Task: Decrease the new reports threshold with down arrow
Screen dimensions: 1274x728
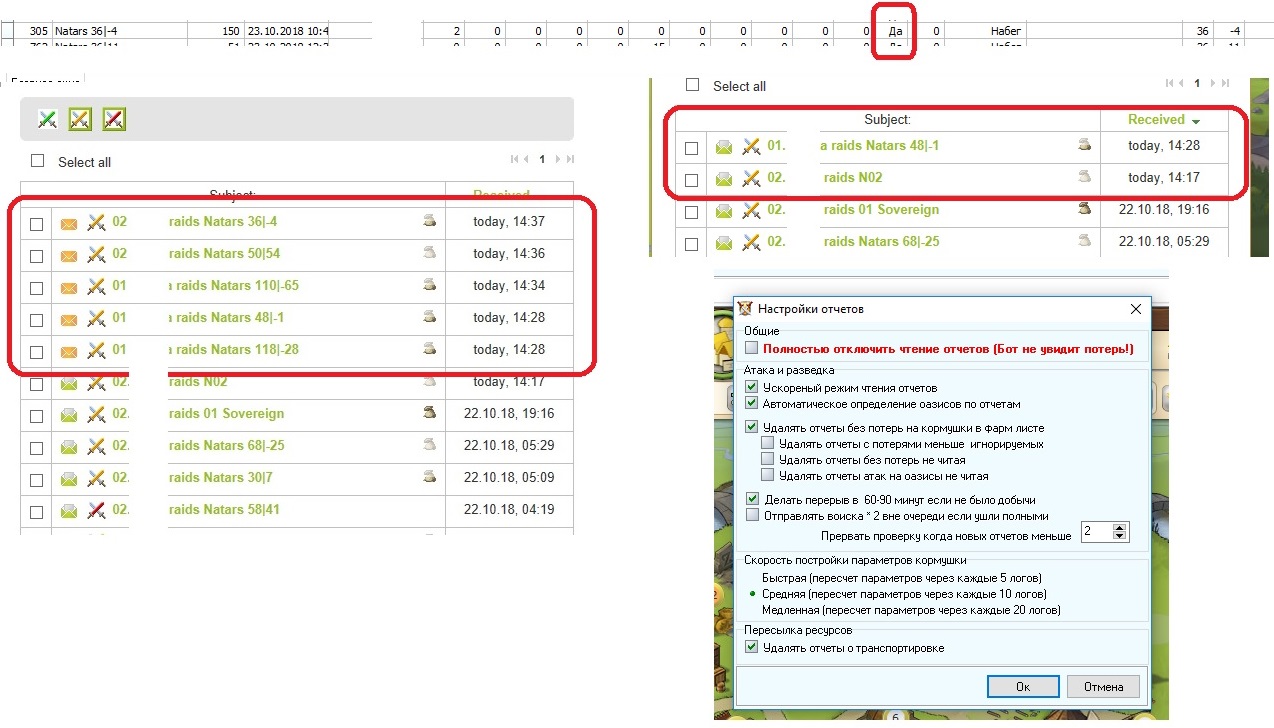Action: (1120, 538)
